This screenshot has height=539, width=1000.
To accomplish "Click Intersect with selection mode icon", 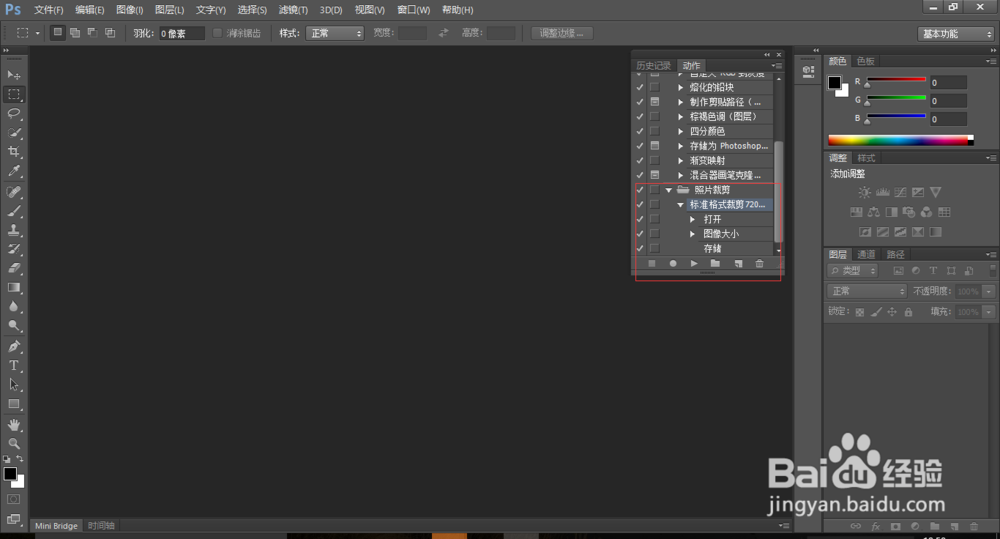I will pyautogui.click(x=110, y=33).
